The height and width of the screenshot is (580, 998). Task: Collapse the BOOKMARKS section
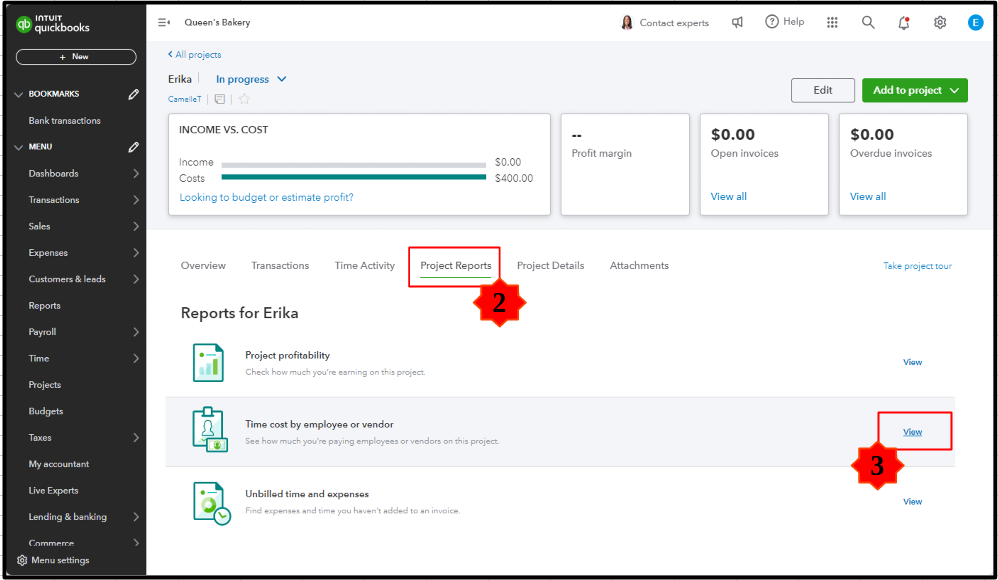click(x=18, y=94)
